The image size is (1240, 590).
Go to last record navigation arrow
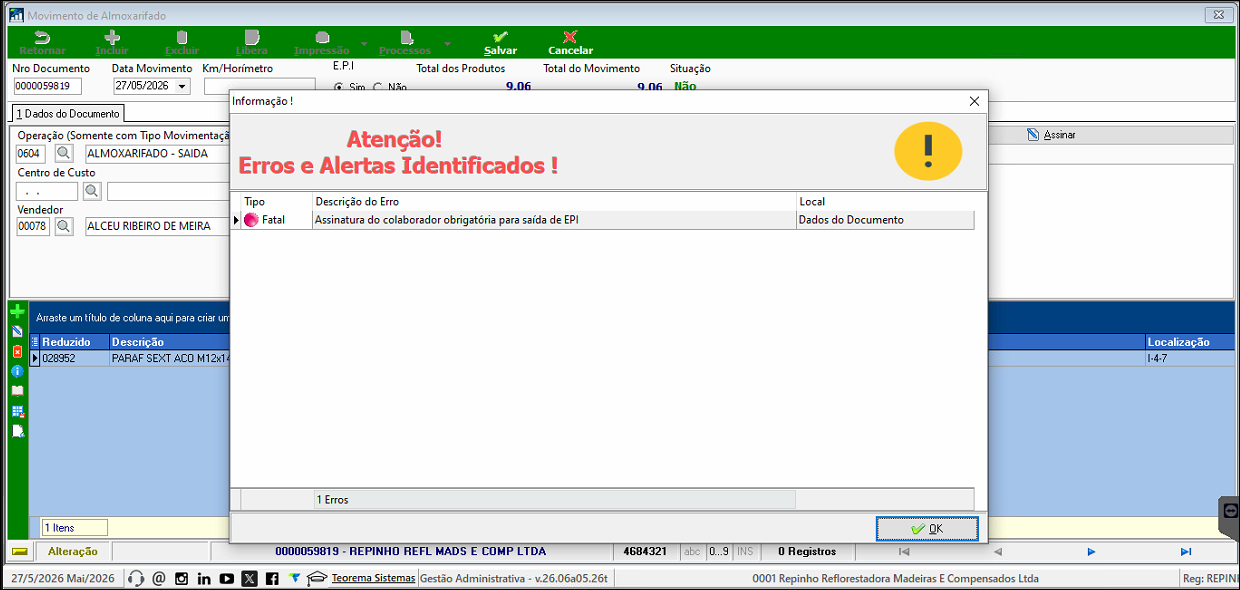tap(1186, 551)
